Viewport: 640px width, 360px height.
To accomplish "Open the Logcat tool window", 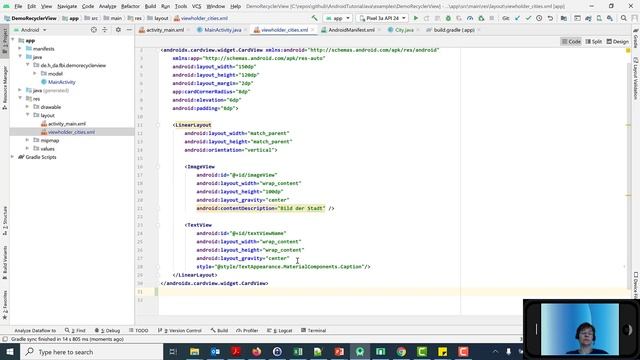I will point(280,330).
